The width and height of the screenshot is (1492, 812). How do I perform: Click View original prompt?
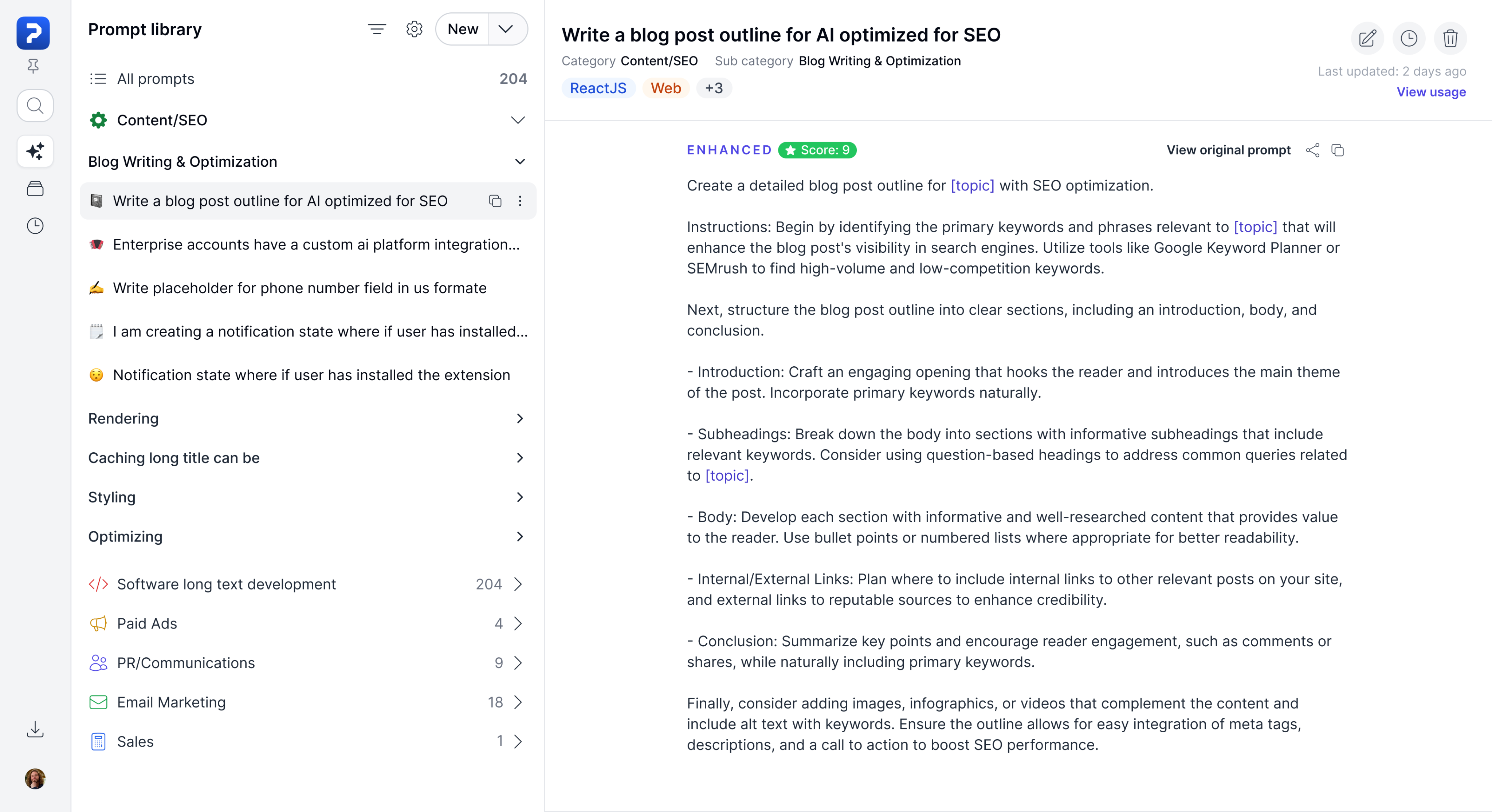1228,150
